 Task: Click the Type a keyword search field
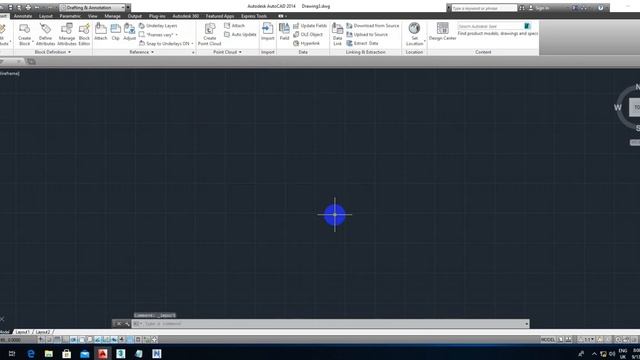[x=484, y=8]
